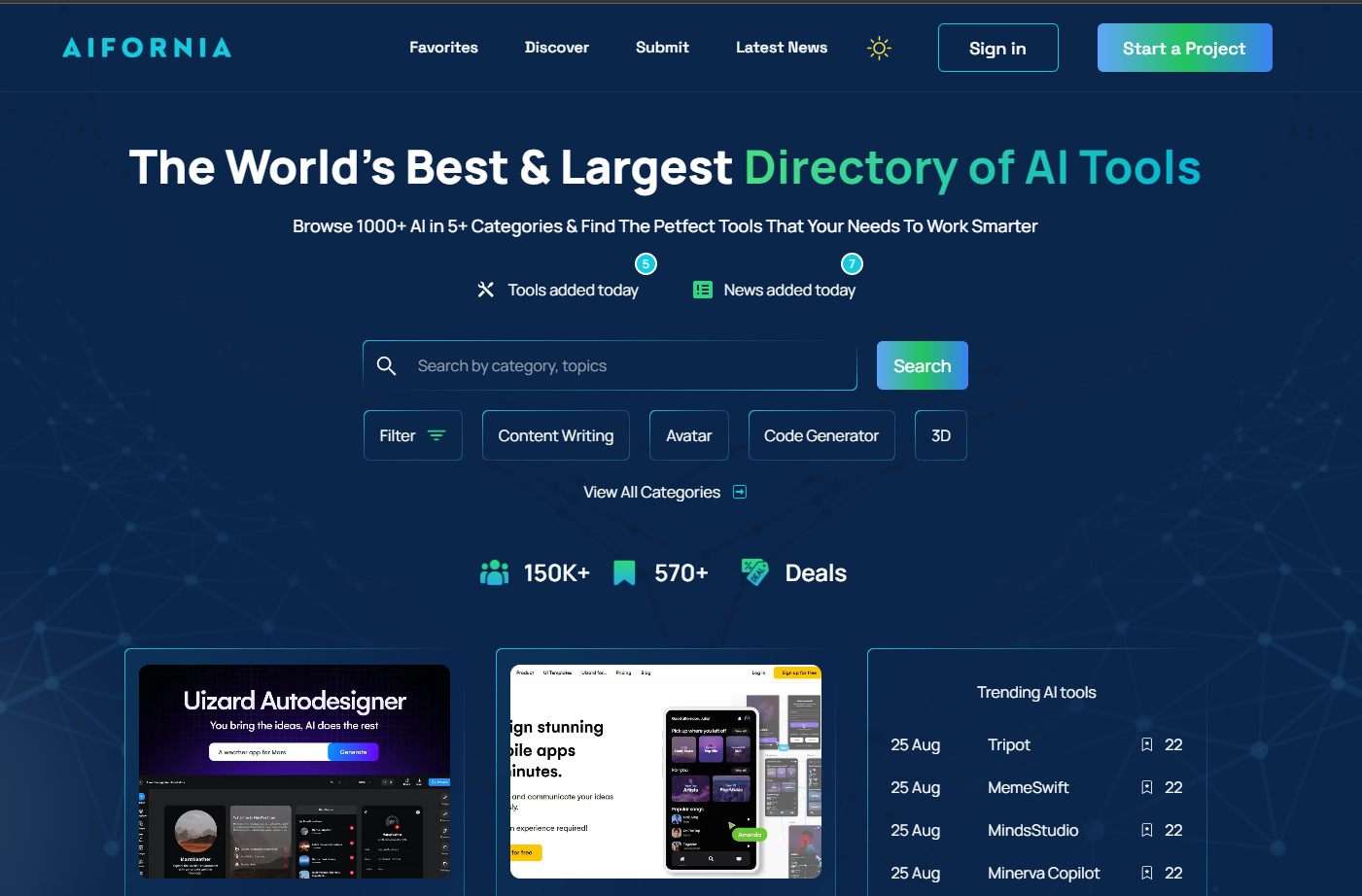Click the users icon beside 150K+
Screen dimensions: 1362x896
click(495, 572)
